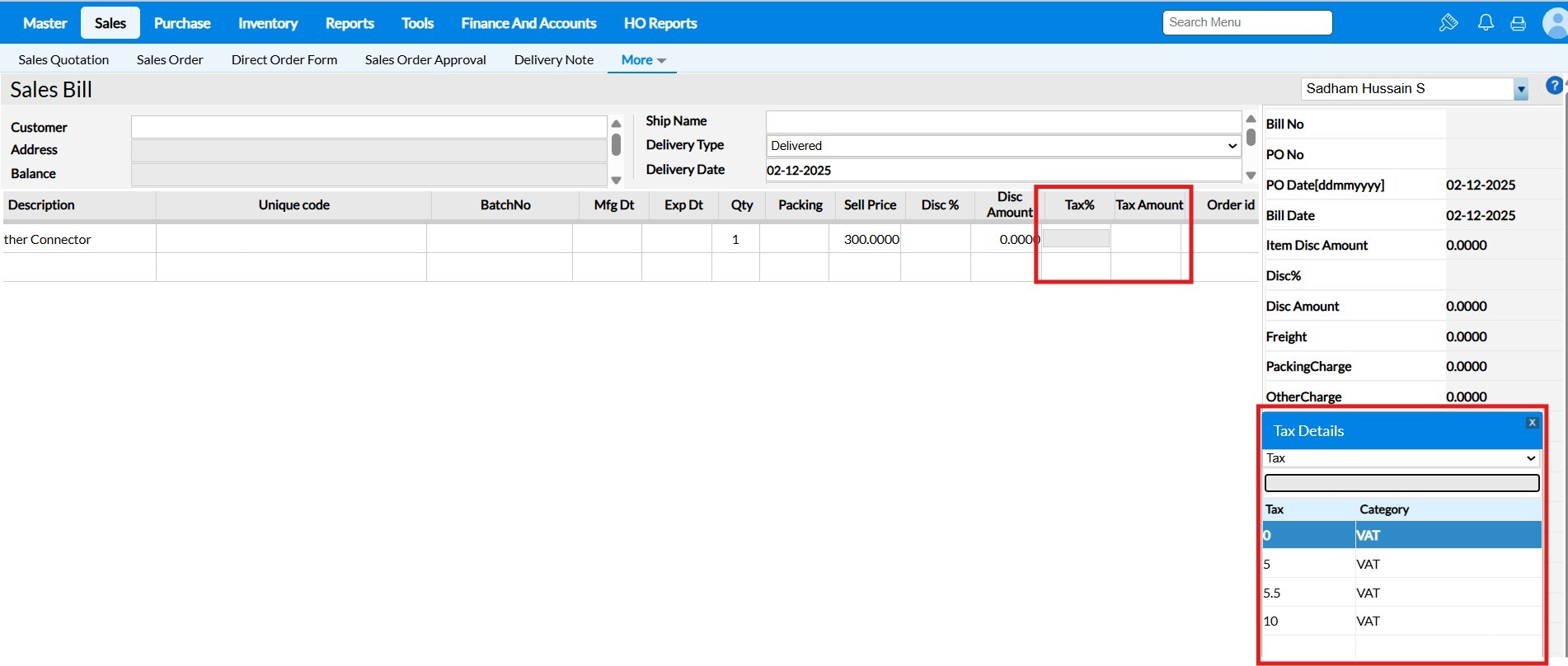This screenshot has height=666, width=1568.
Task: Open the Tax dropdown in Tax Details
Action: pyautogui.click(x=1401, y=458)
